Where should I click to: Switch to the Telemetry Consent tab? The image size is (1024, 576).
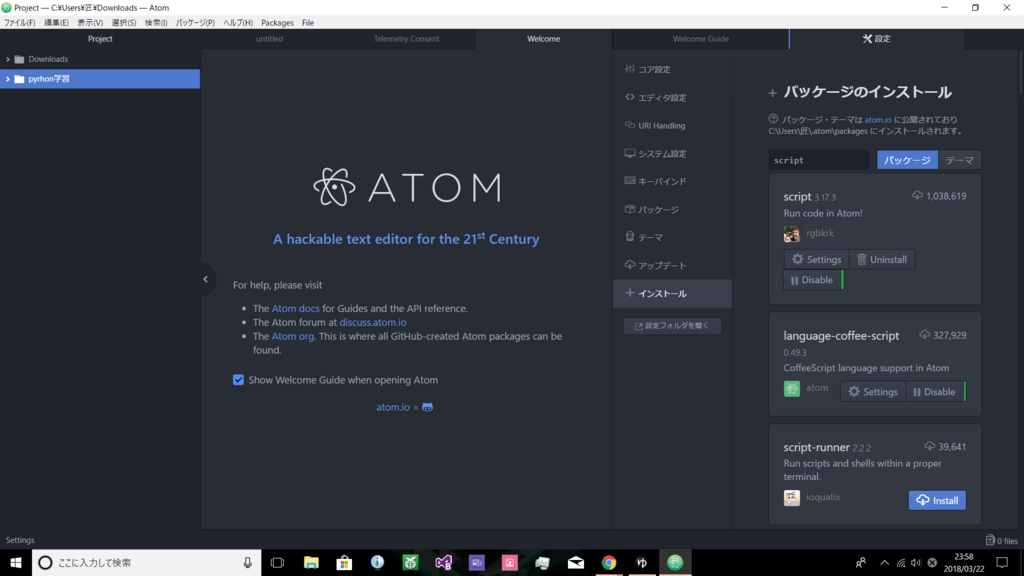(x=406, y=39)
